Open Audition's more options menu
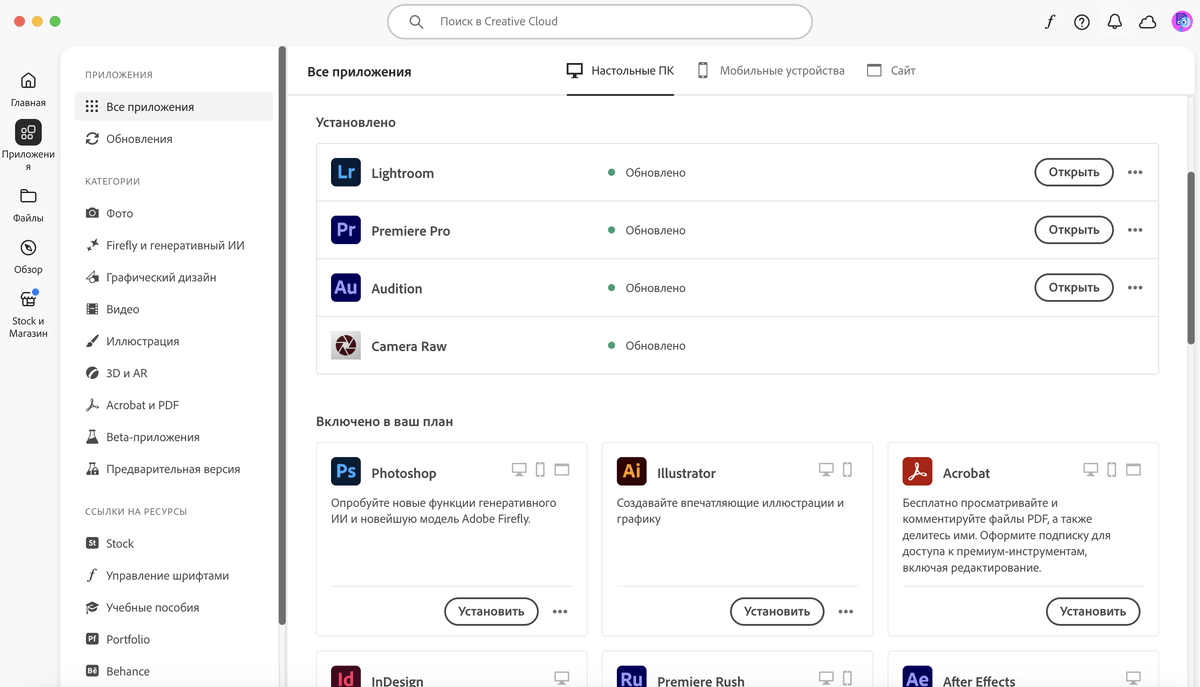 pyautogui.click(x=1135, y=287)
